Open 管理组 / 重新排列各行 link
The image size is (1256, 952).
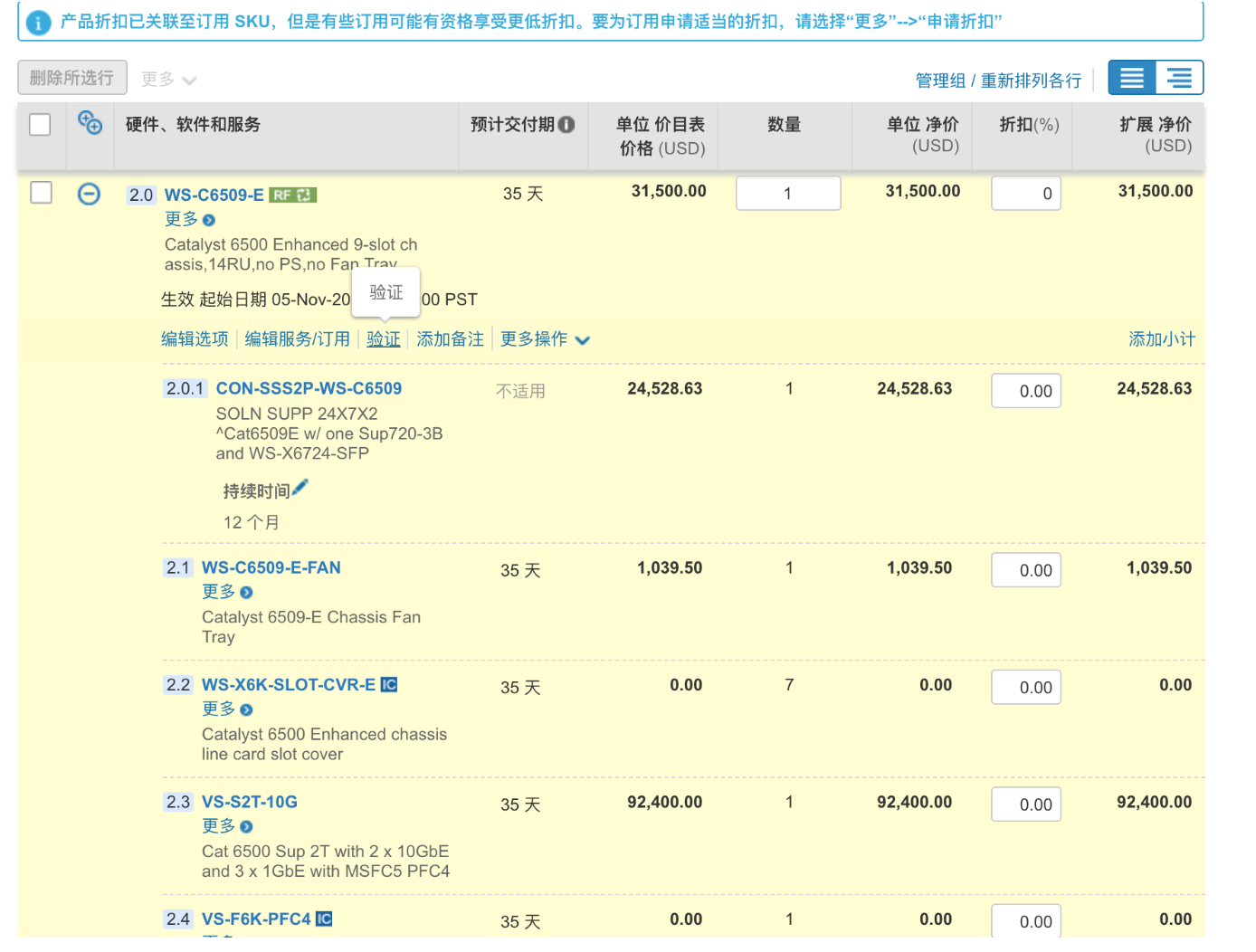pyautogui.click(x=998, y=81)
